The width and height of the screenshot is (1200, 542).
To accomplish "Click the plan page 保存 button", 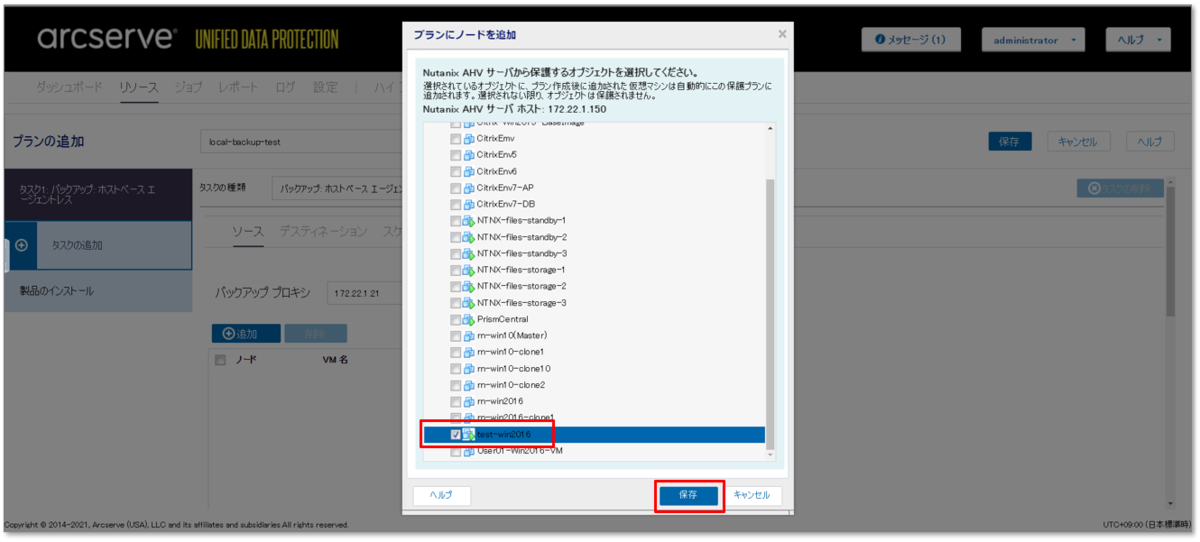I will pos(1010,142).
